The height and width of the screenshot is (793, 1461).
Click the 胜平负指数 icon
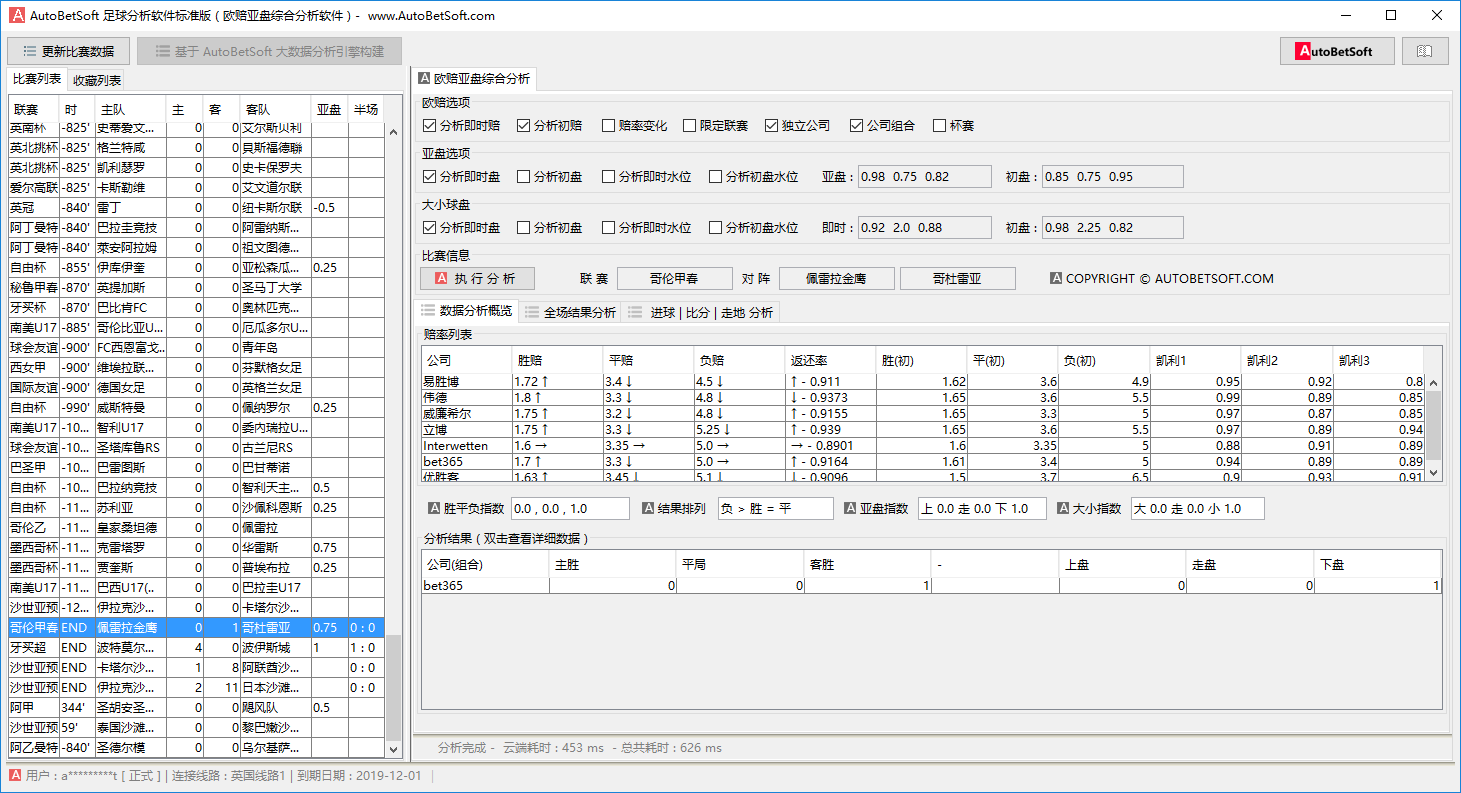[434, 509]
